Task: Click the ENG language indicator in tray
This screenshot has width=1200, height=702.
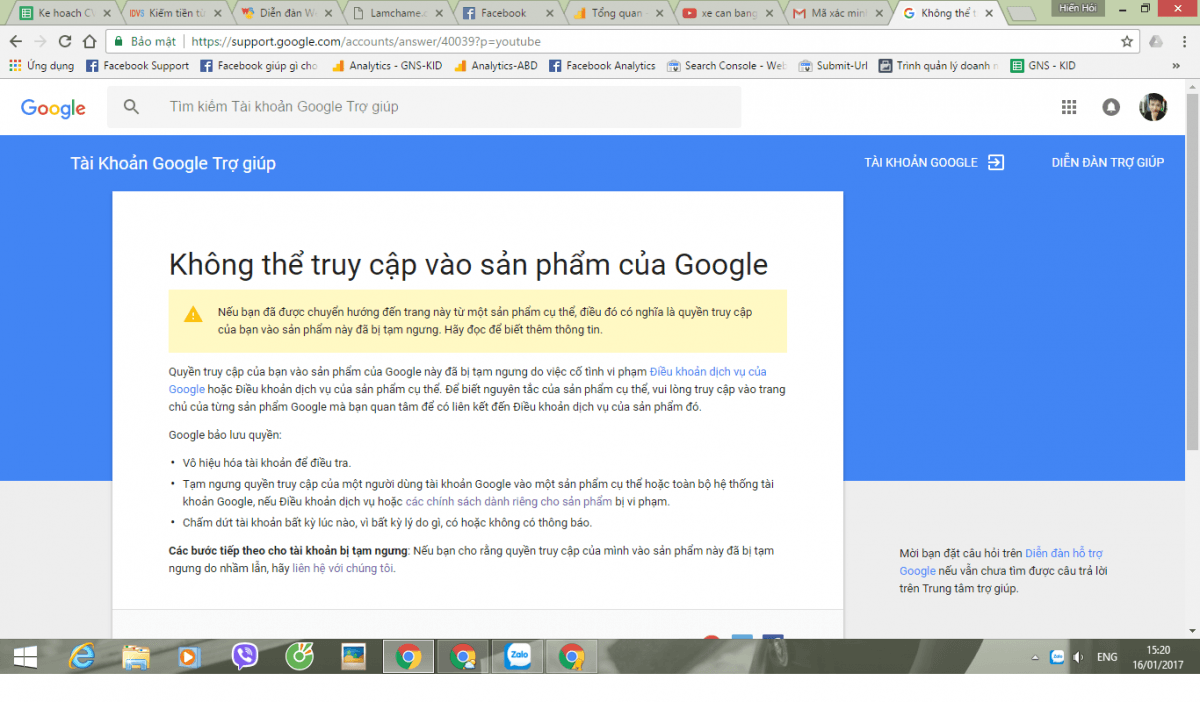Action: tap(1107, 657)
